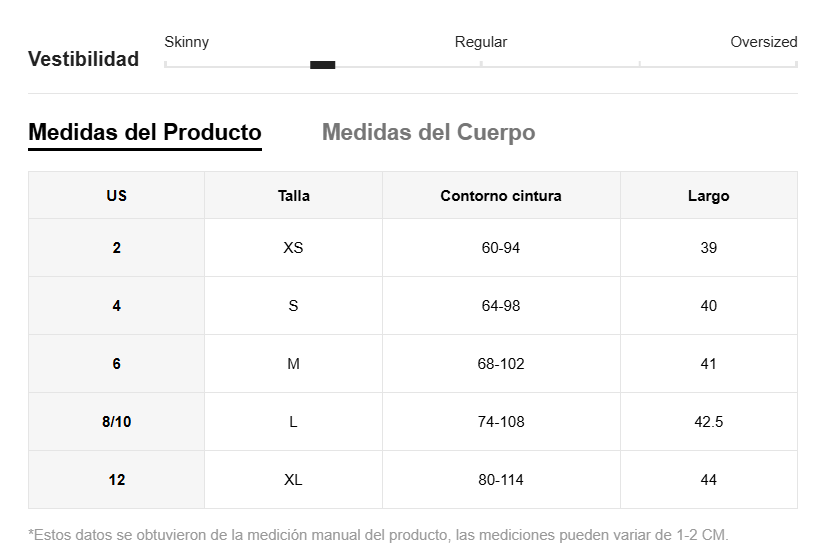Image resolution: width=822 pixels, height=560 pixels.
Task: Click the 42.5 length value
Action: [x=708, y=422]
